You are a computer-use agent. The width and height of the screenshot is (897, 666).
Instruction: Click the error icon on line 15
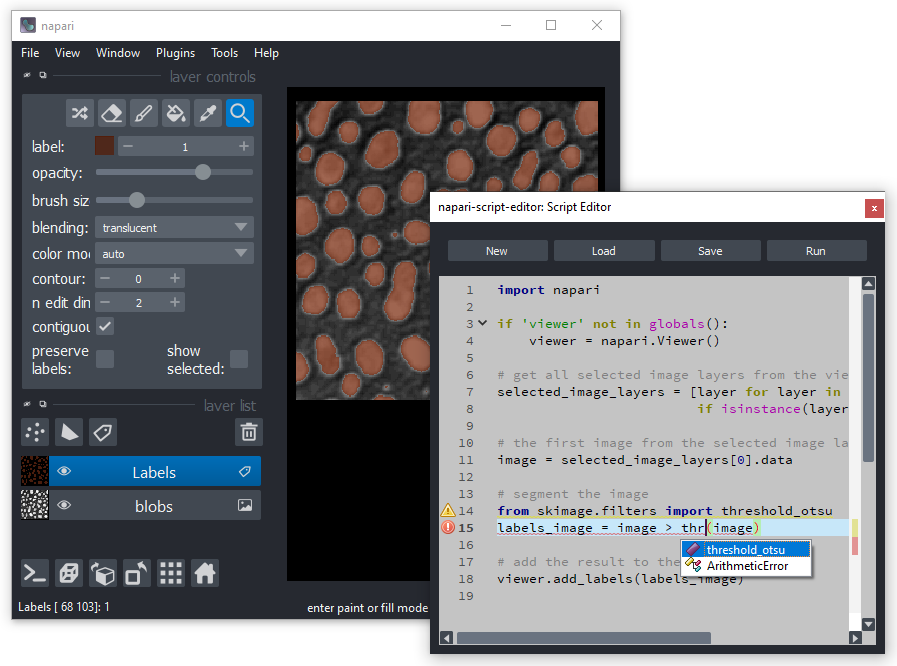(448, 528)
